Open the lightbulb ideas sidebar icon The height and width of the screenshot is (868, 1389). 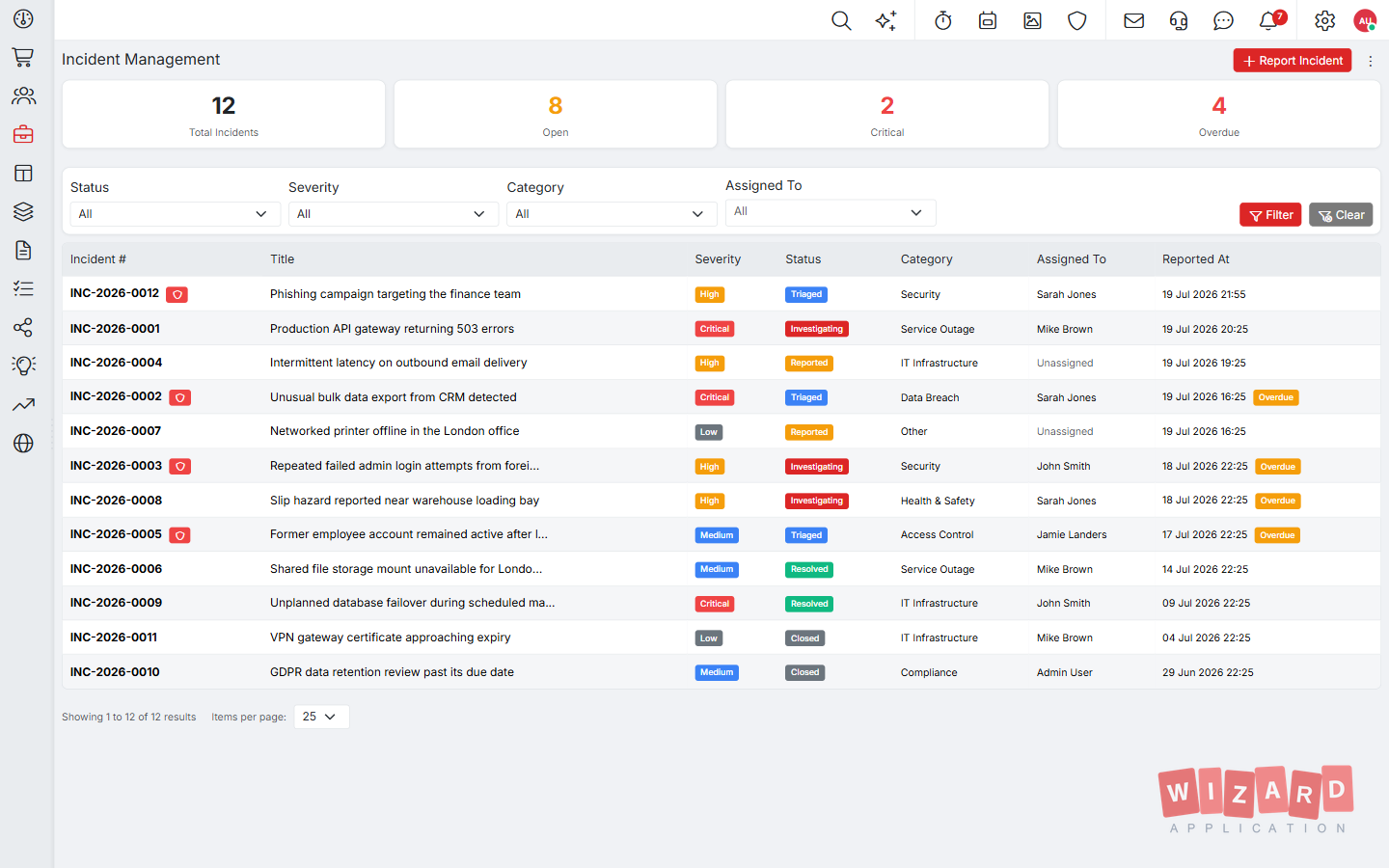(x=23, y=366)
